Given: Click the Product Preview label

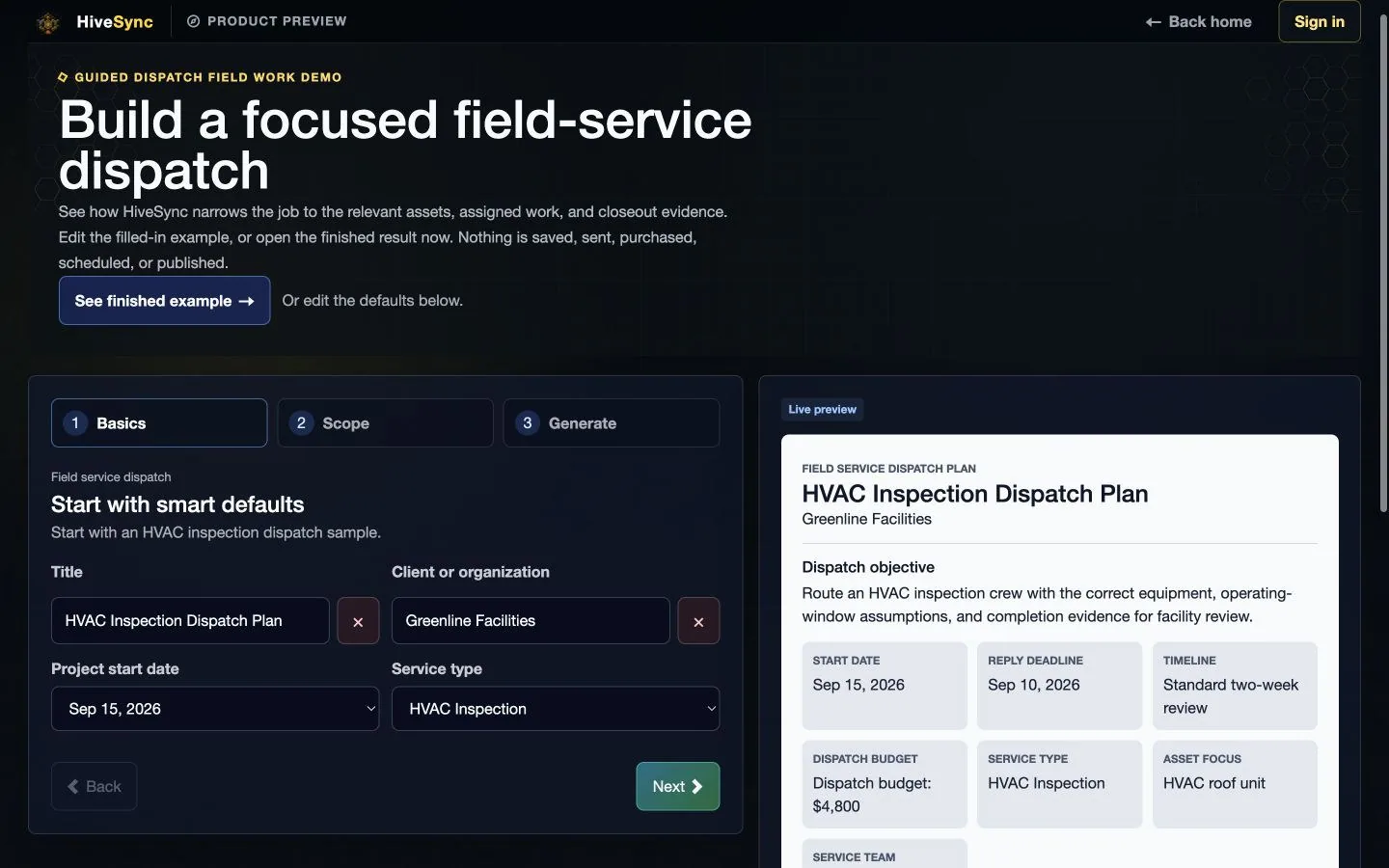Looking at the screenshot, I should (x=277, y=21).
